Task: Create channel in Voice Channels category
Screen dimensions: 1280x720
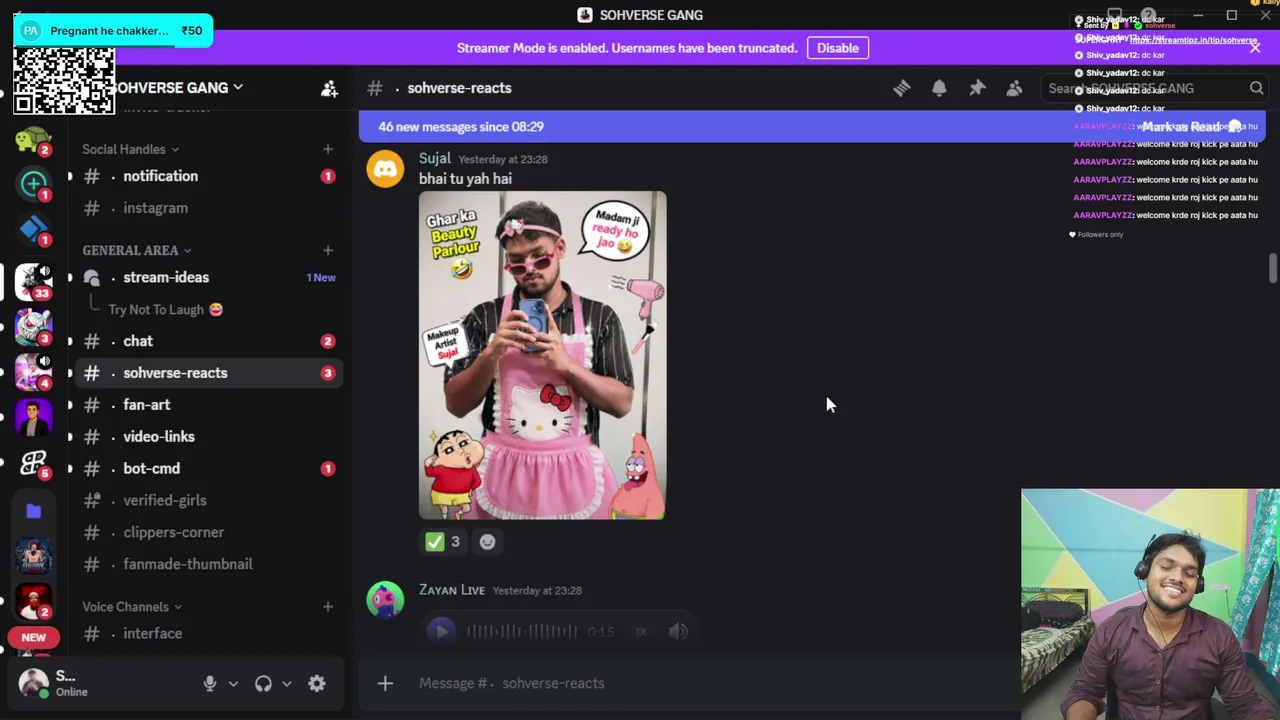Action: coord(328,606)
